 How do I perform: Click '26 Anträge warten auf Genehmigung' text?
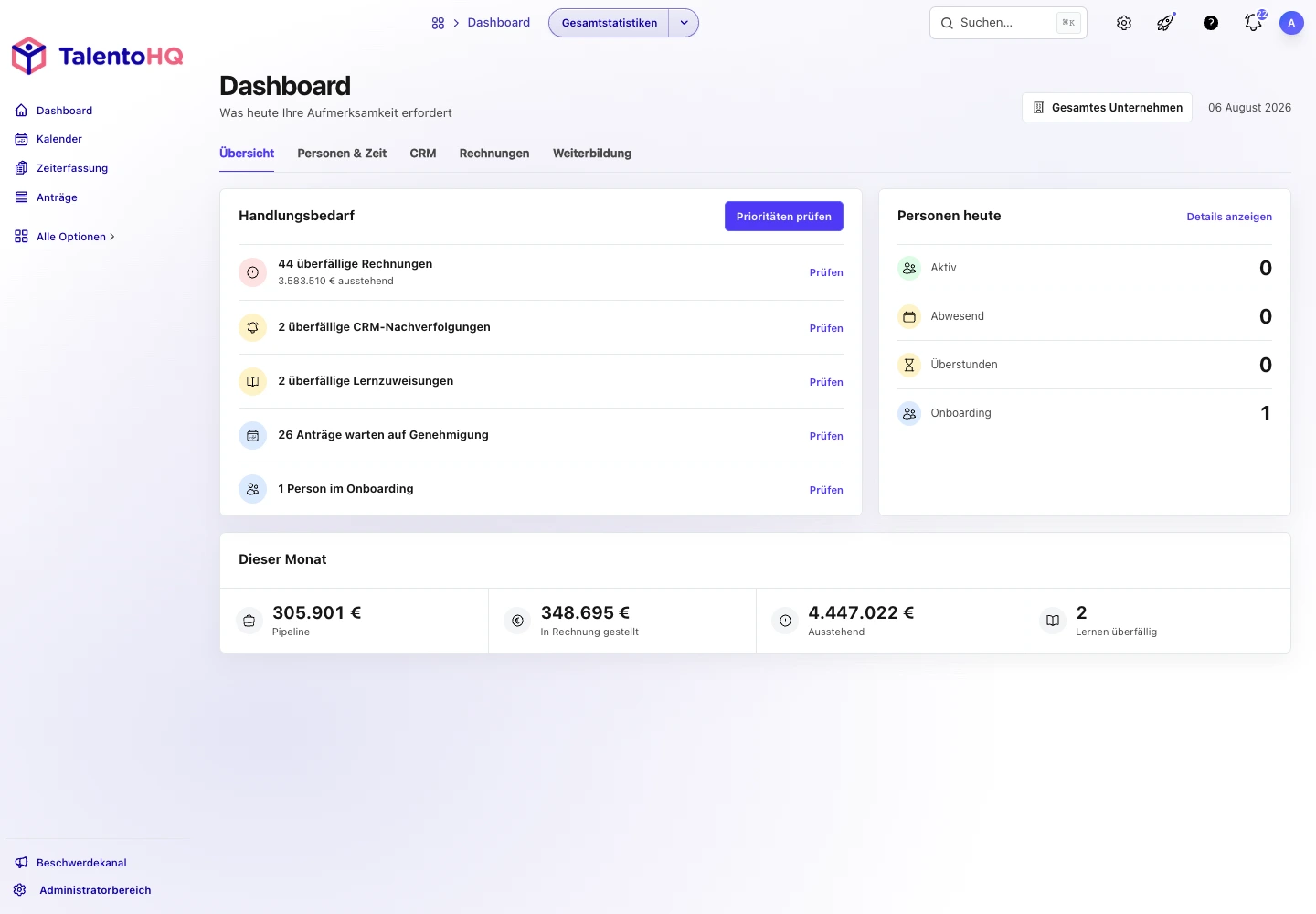click(x=383, y=435)
